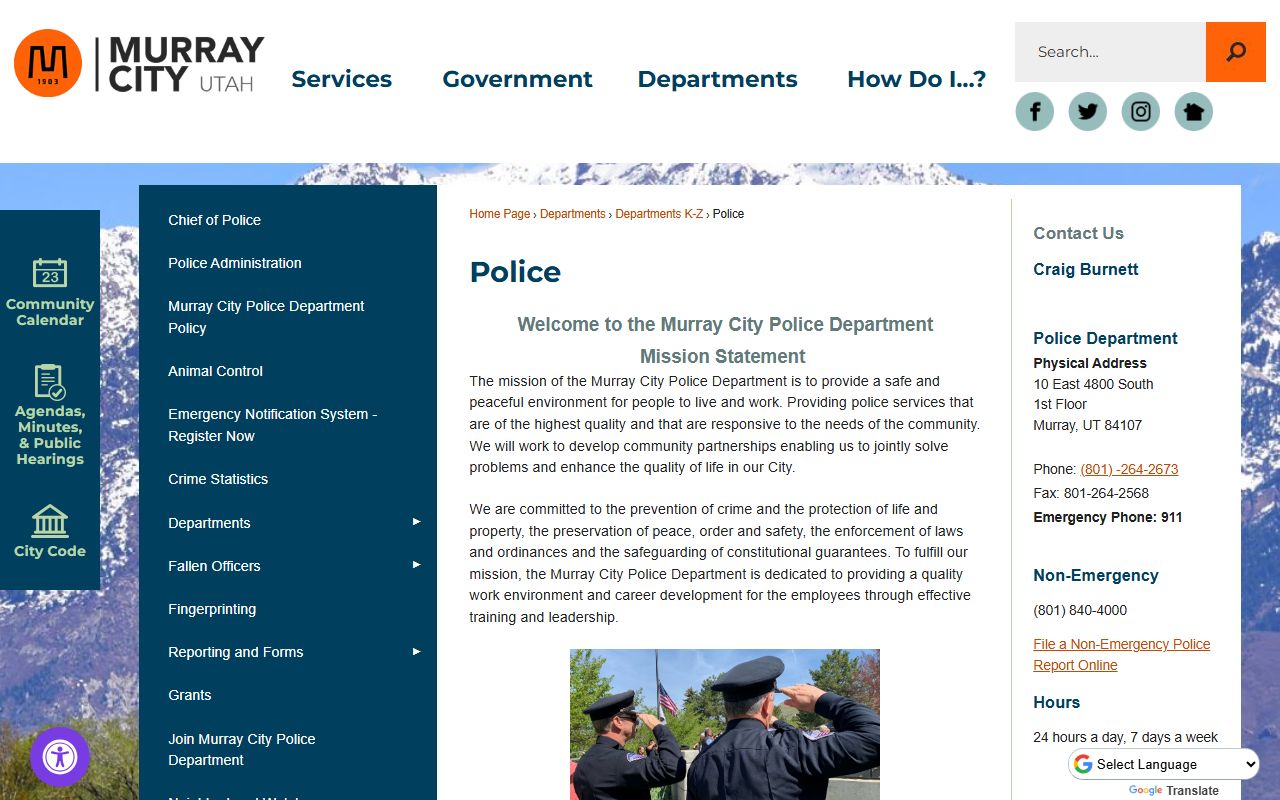Open the Fingerprinting page
Screen dimensions: 1280x800
212,609
